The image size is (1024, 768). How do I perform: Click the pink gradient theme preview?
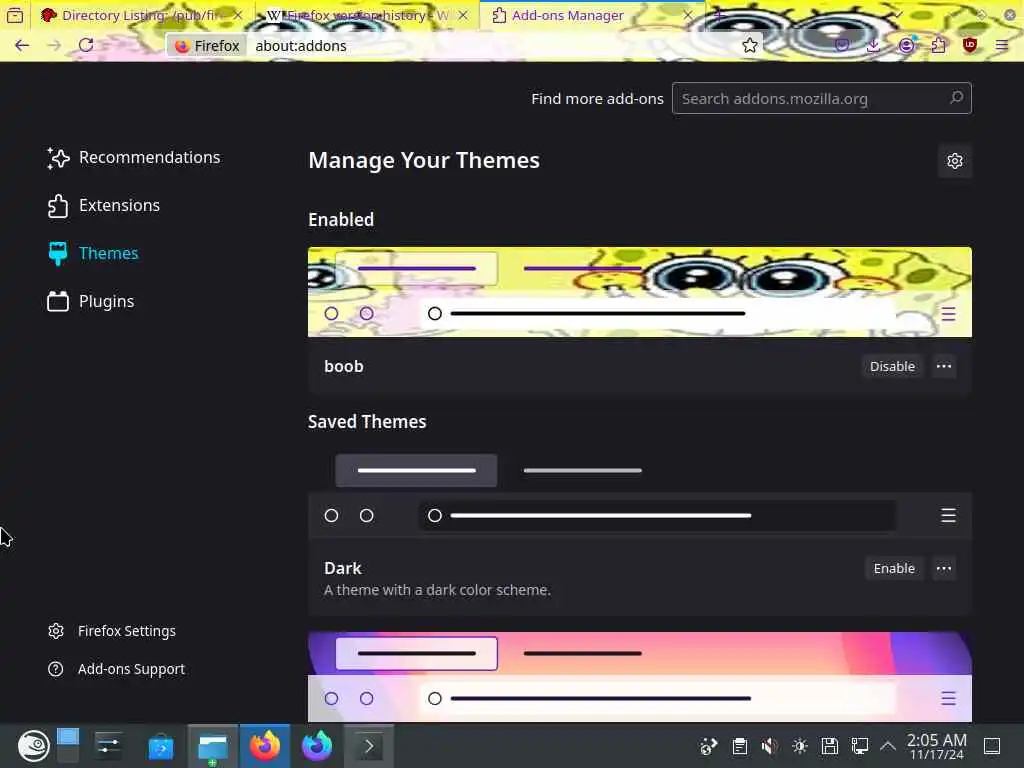point(639,677)
